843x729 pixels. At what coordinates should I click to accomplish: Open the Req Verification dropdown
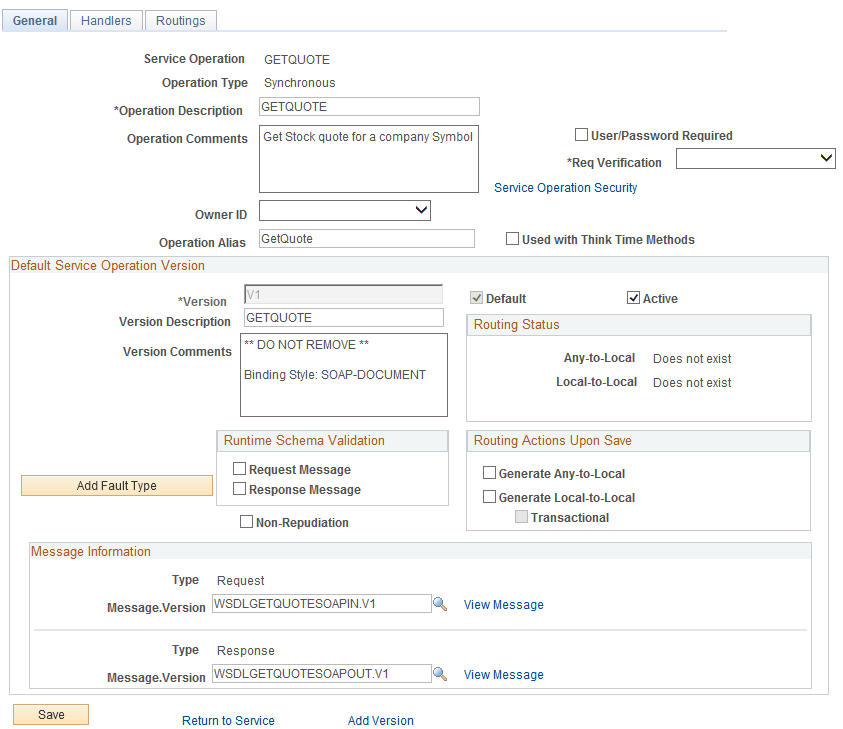(755, 158)
